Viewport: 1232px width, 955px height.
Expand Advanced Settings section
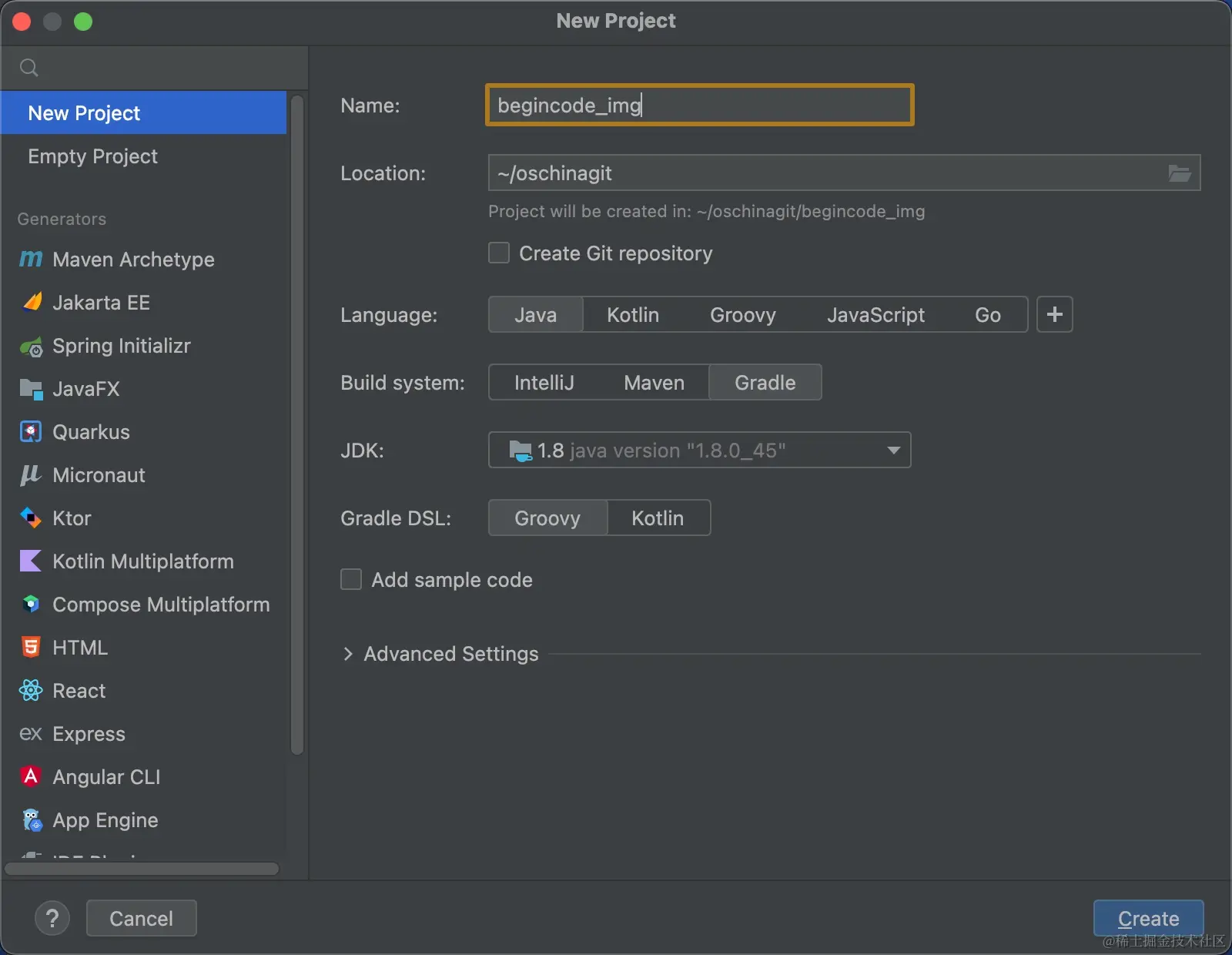coord(348,654)
